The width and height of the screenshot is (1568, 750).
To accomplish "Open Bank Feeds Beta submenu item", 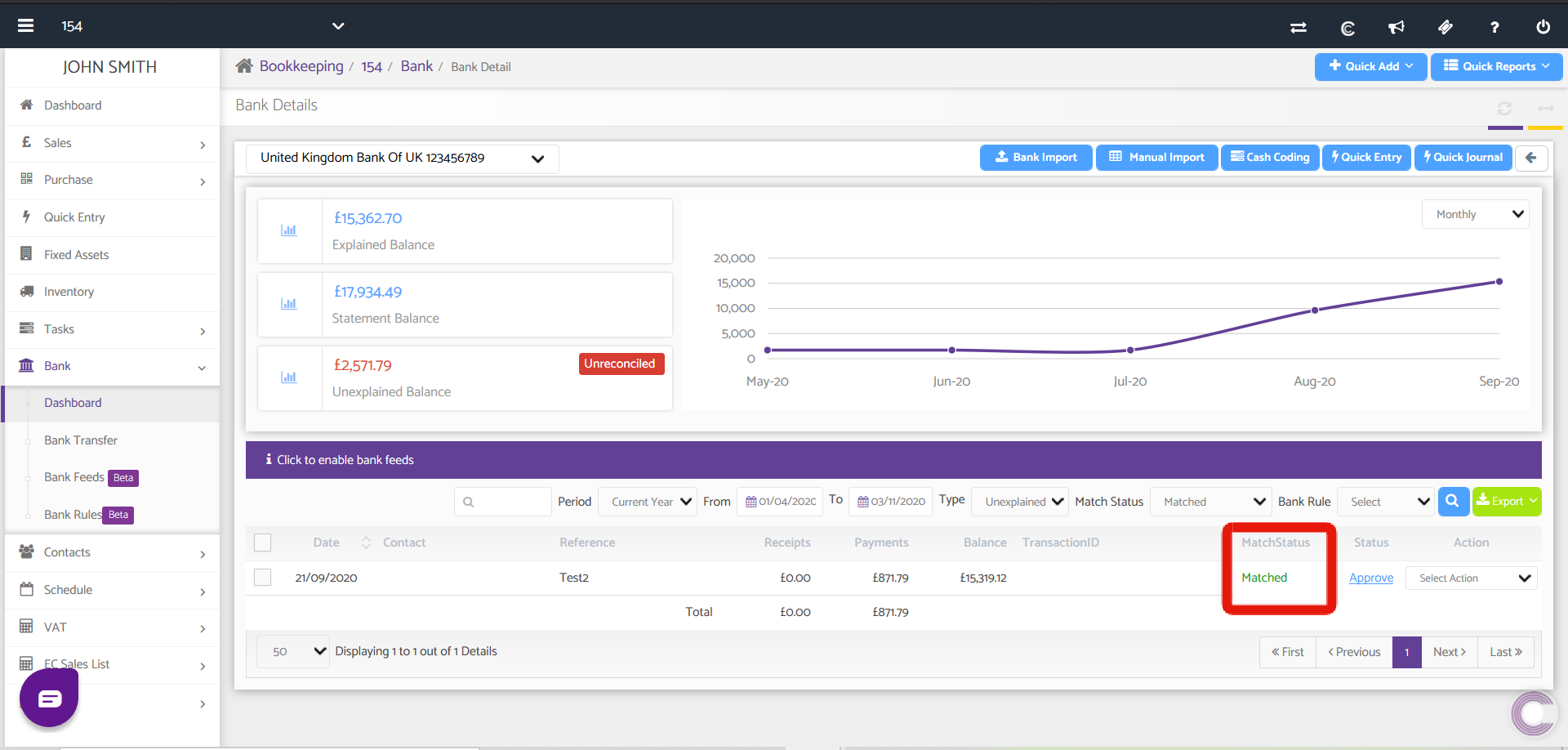I will [x=91, y=477].
